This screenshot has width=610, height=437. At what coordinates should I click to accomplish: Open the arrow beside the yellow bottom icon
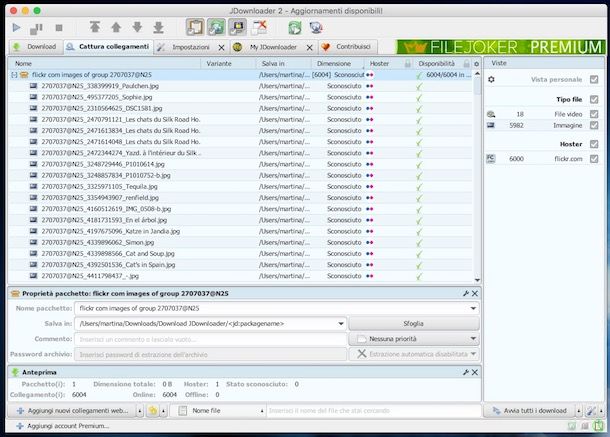point(163,411)
